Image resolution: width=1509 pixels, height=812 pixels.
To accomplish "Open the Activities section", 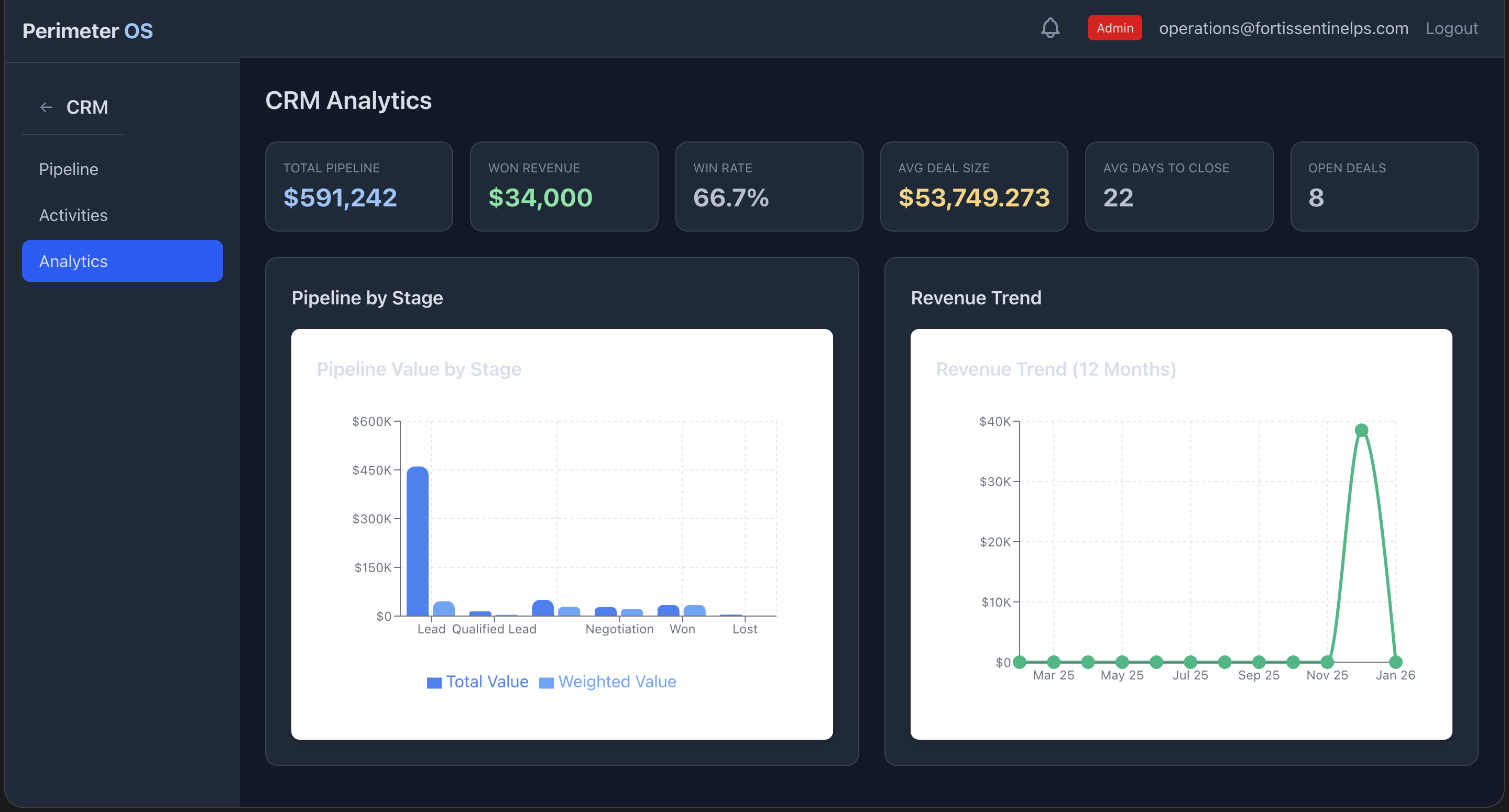I will coord(73,215).
